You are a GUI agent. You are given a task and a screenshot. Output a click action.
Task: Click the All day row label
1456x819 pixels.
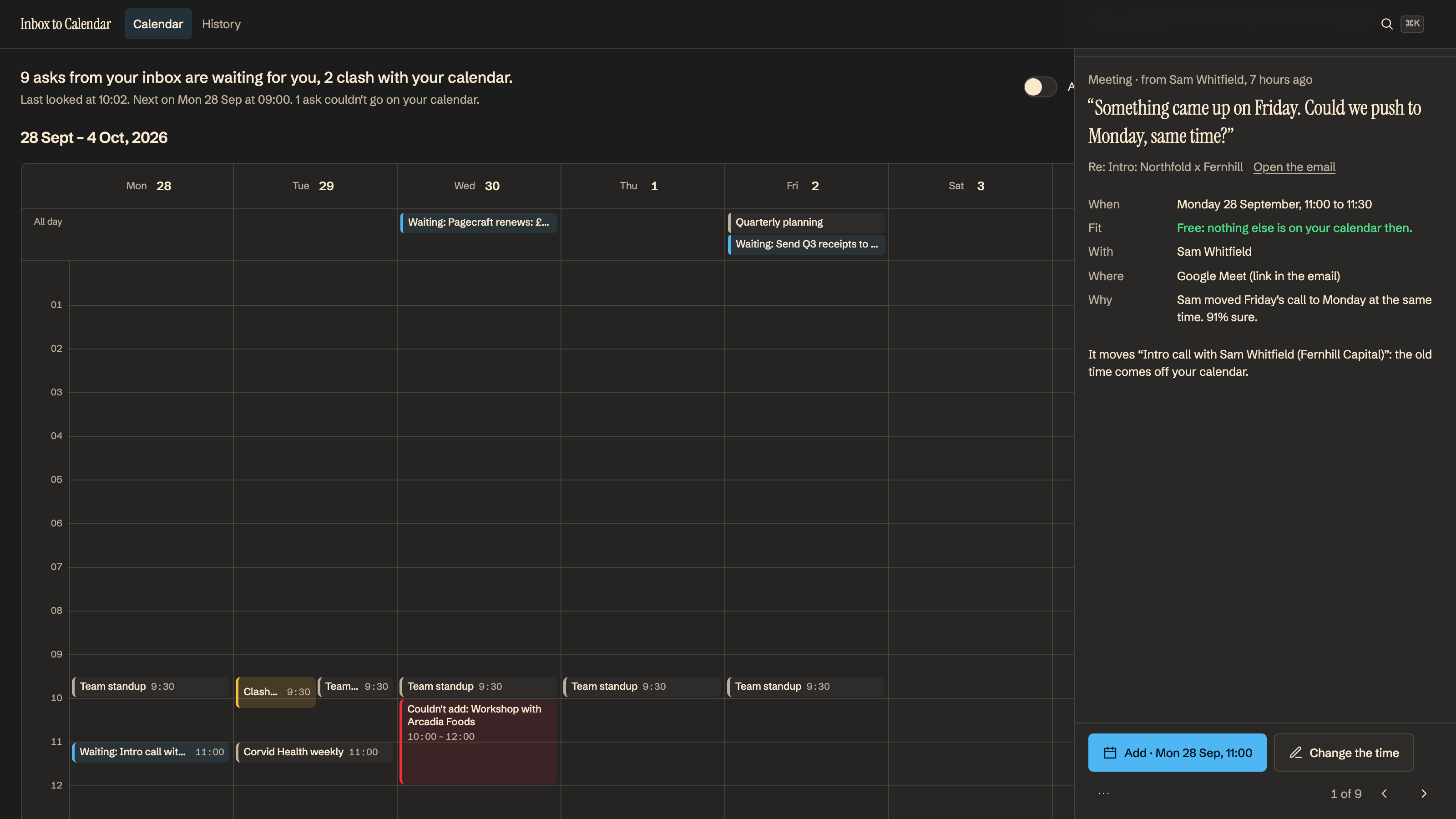pyautogui.click(x=48, y=222)
